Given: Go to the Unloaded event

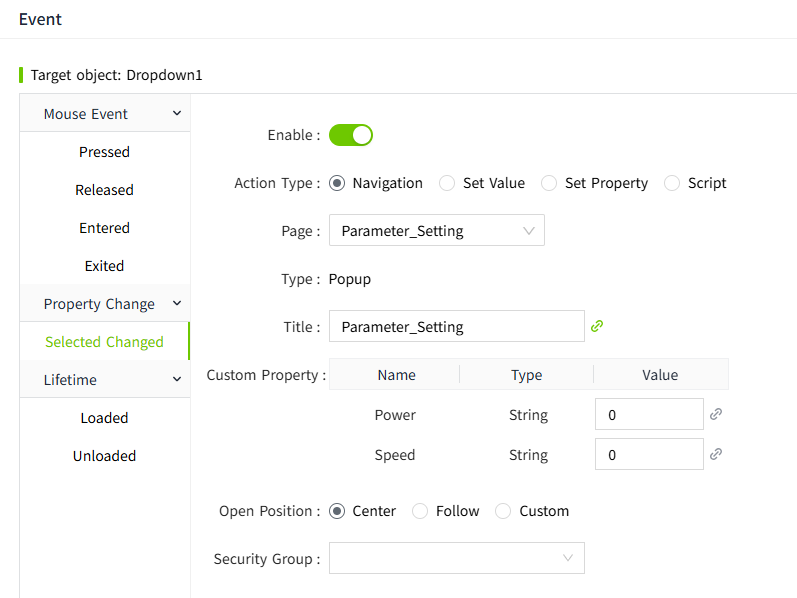Looking at the screenshot, I should (104, 456).
